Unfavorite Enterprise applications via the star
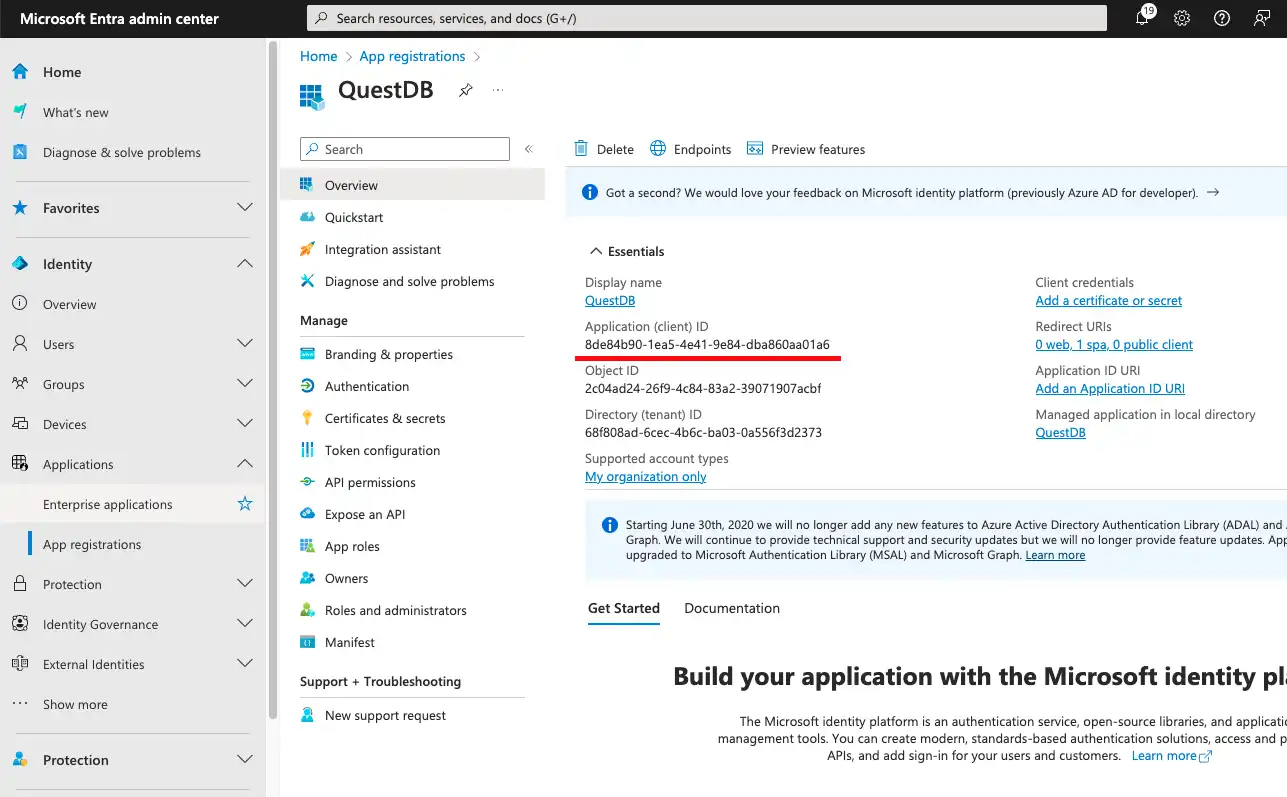 244,504
